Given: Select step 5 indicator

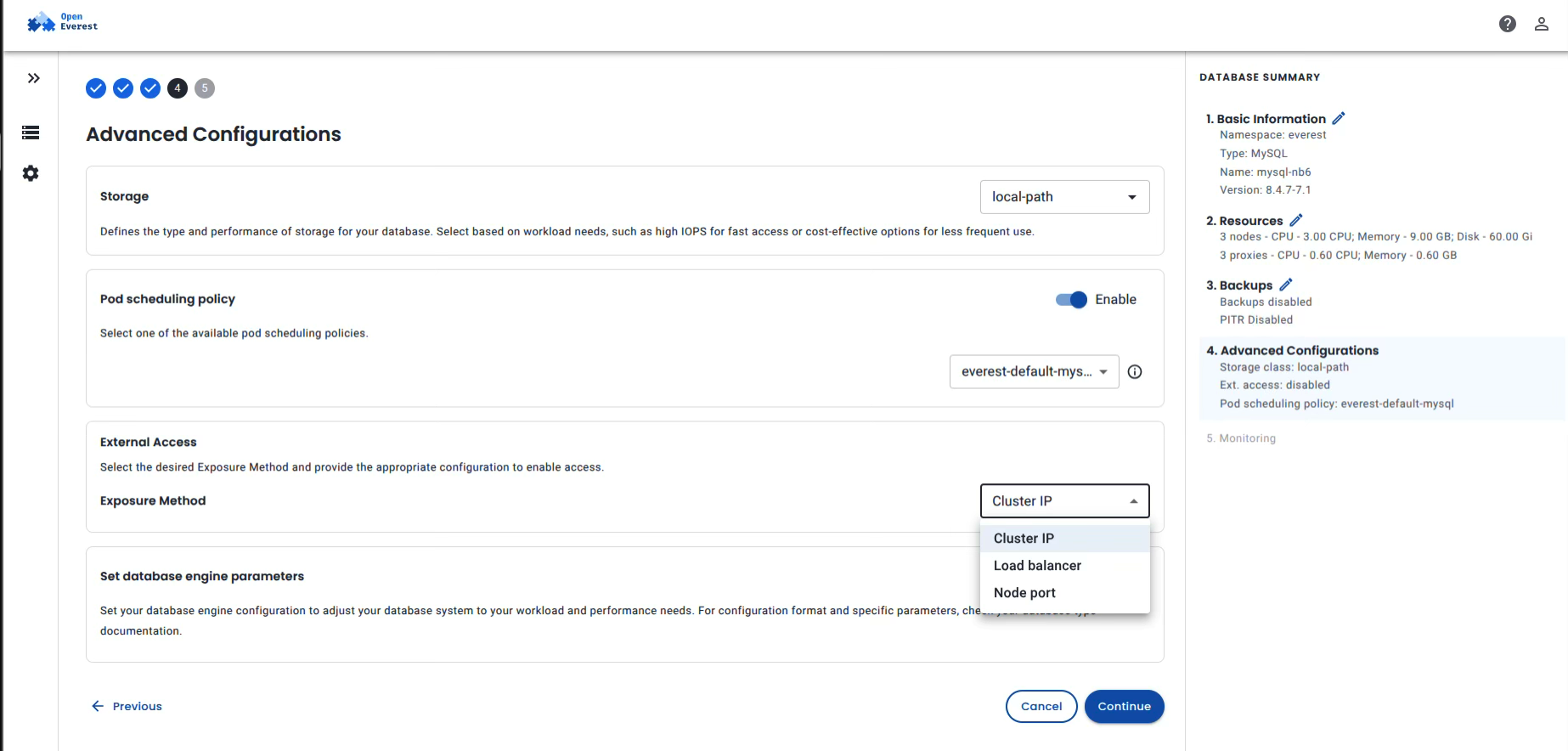Looking at the screenshot, I should pos(205,88).
